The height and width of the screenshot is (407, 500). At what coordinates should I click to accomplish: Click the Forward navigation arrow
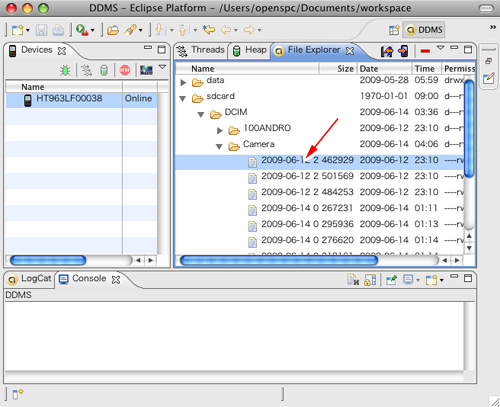coord(249,30)
